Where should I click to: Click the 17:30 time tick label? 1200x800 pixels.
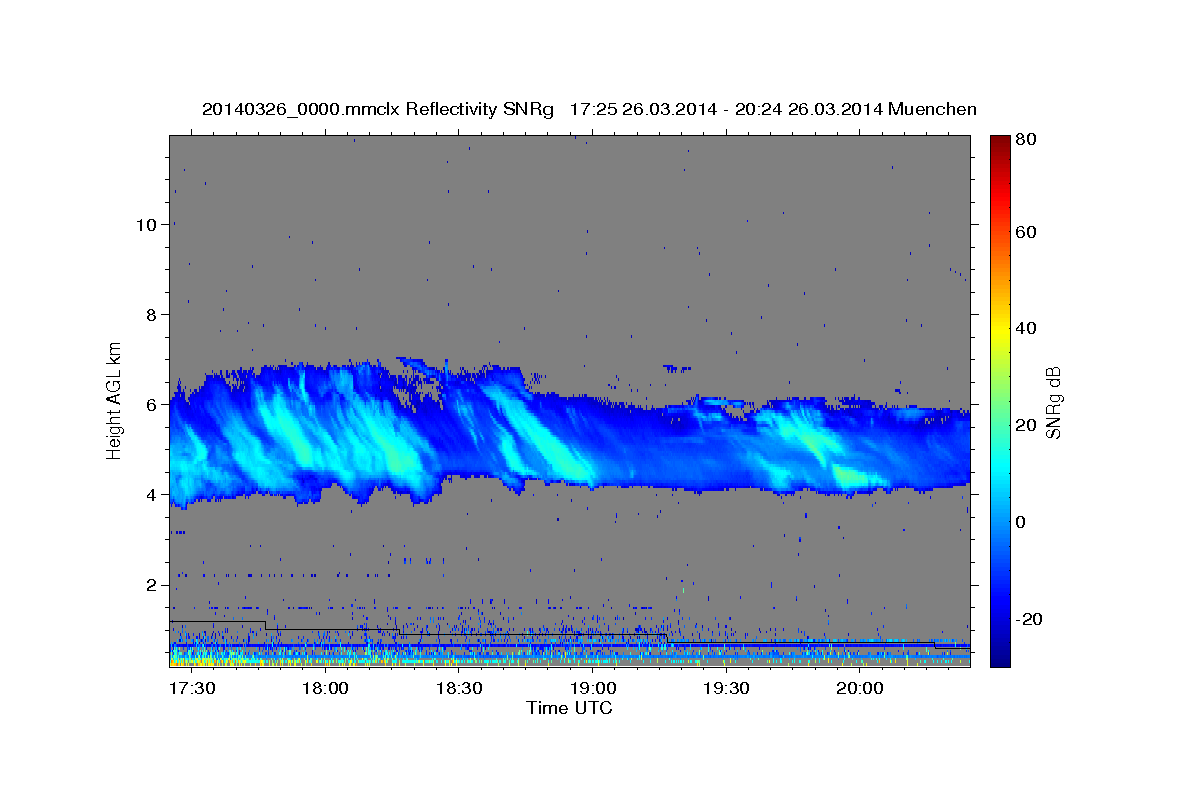191,688
